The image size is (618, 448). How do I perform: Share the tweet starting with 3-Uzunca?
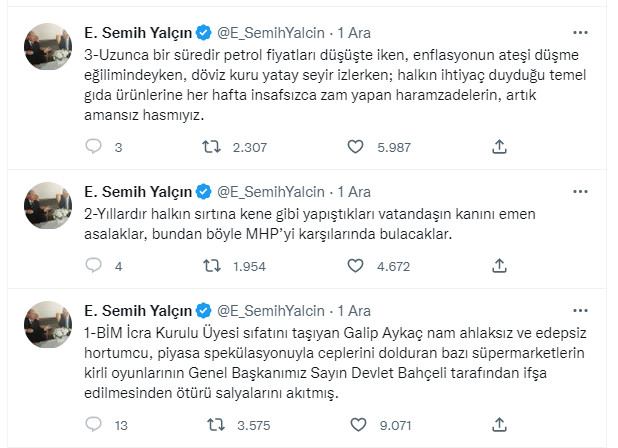500,147
